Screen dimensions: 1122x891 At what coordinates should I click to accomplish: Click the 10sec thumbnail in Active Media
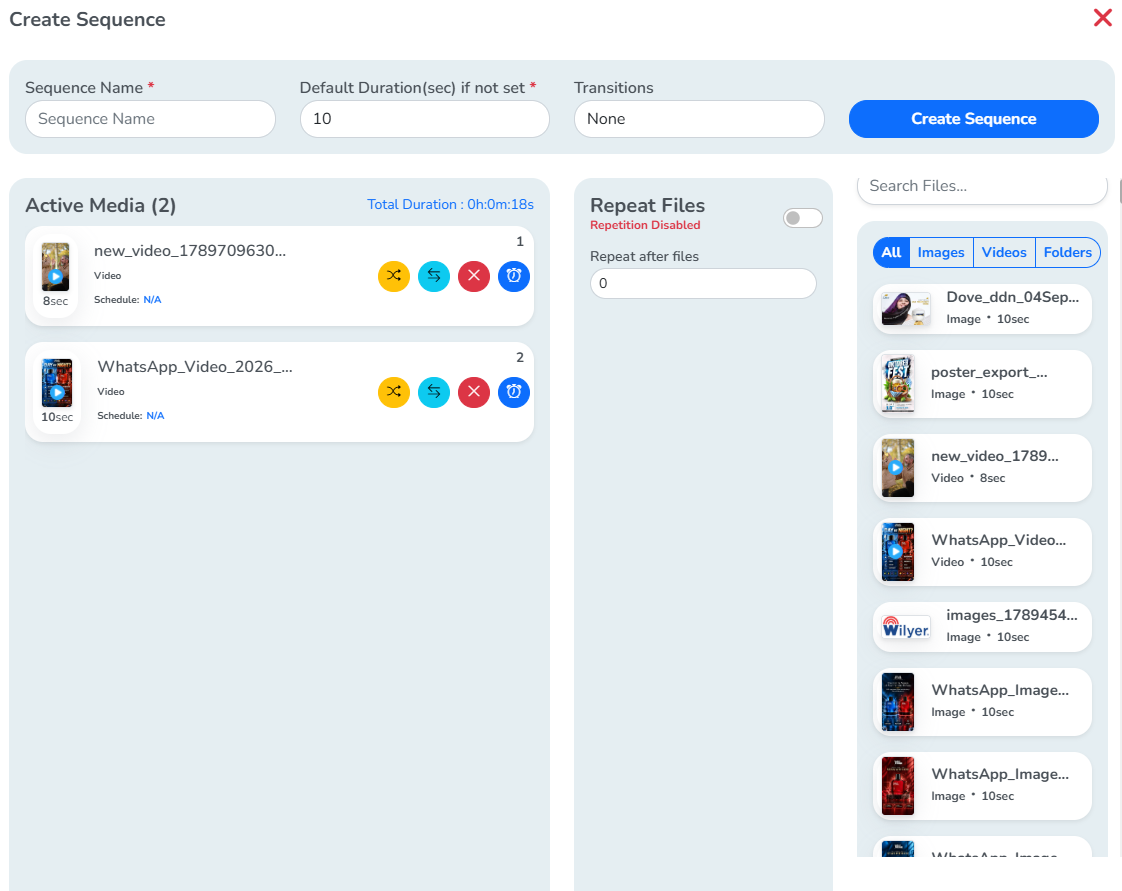point(57,383)
